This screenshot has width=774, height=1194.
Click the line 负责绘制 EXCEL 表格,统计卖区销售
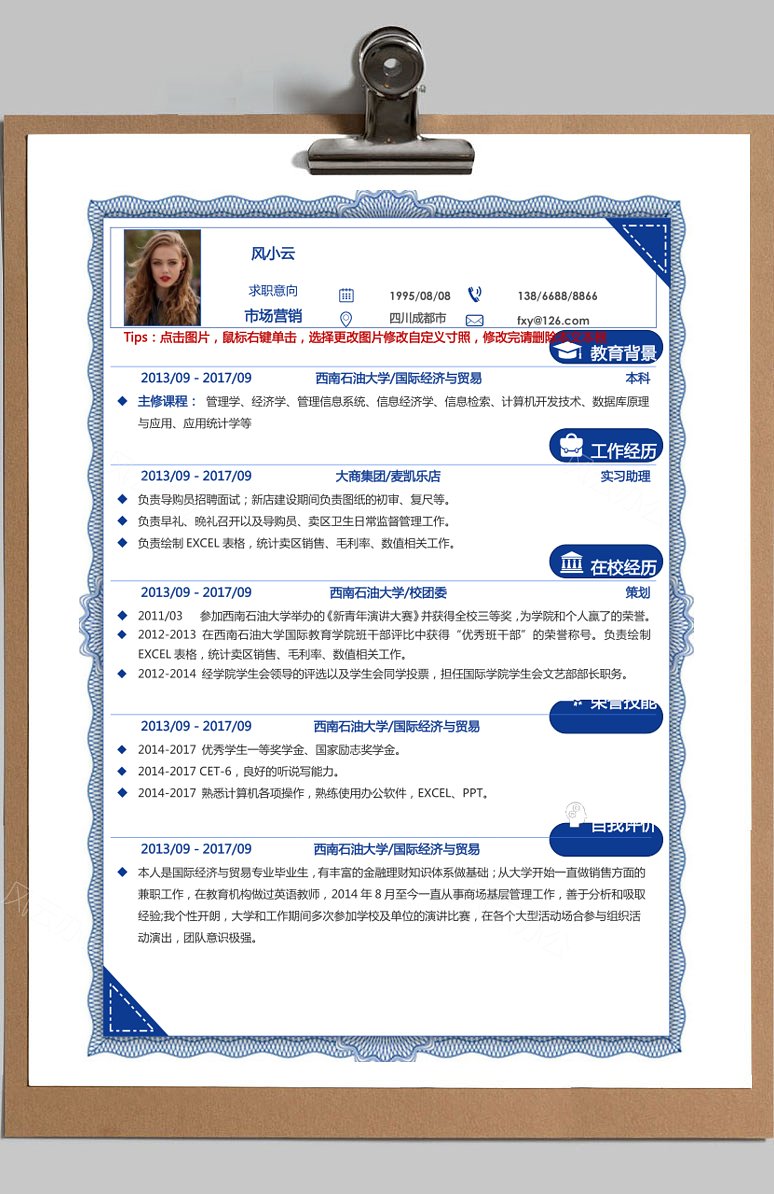(297, 544)
